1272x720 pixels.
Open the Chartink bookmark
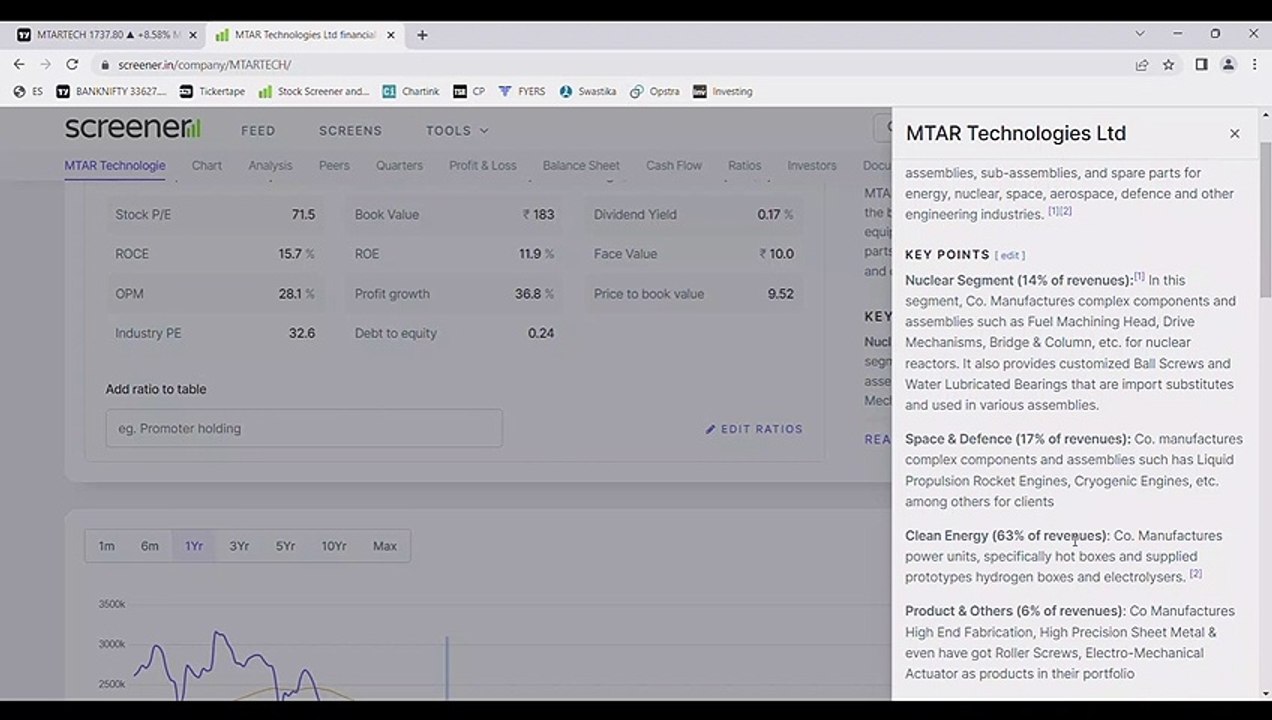coord(411,91)
